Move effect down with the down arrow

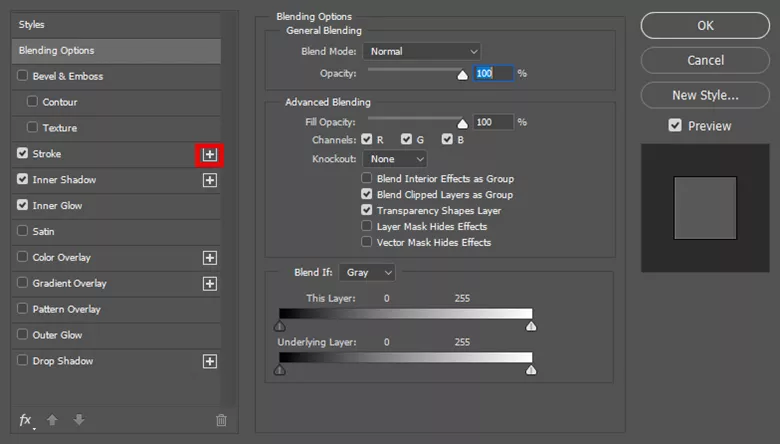[x=79, y=420]
